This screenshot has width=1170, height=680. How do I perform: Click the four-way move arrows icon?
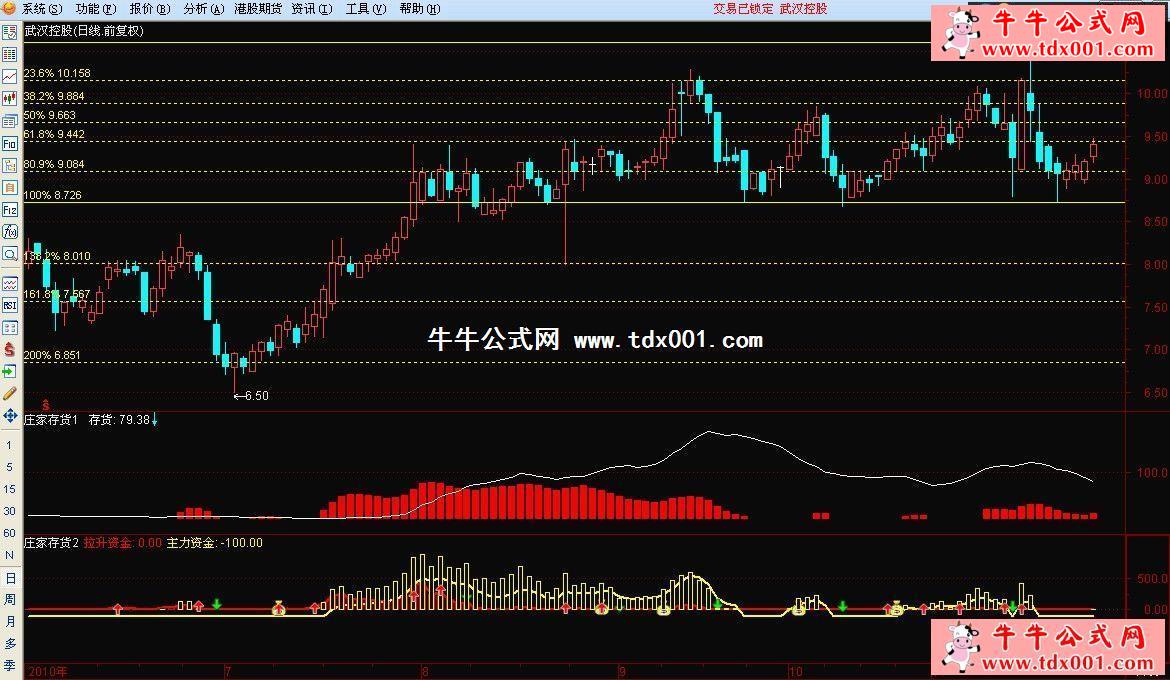[10, 415]
